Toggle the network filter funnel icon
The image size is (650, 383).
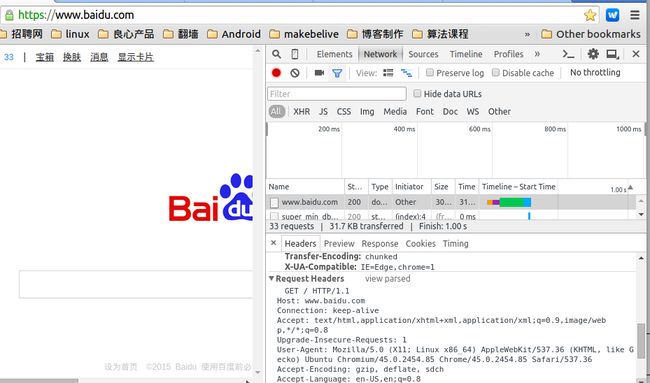click(x=337, y=73)
